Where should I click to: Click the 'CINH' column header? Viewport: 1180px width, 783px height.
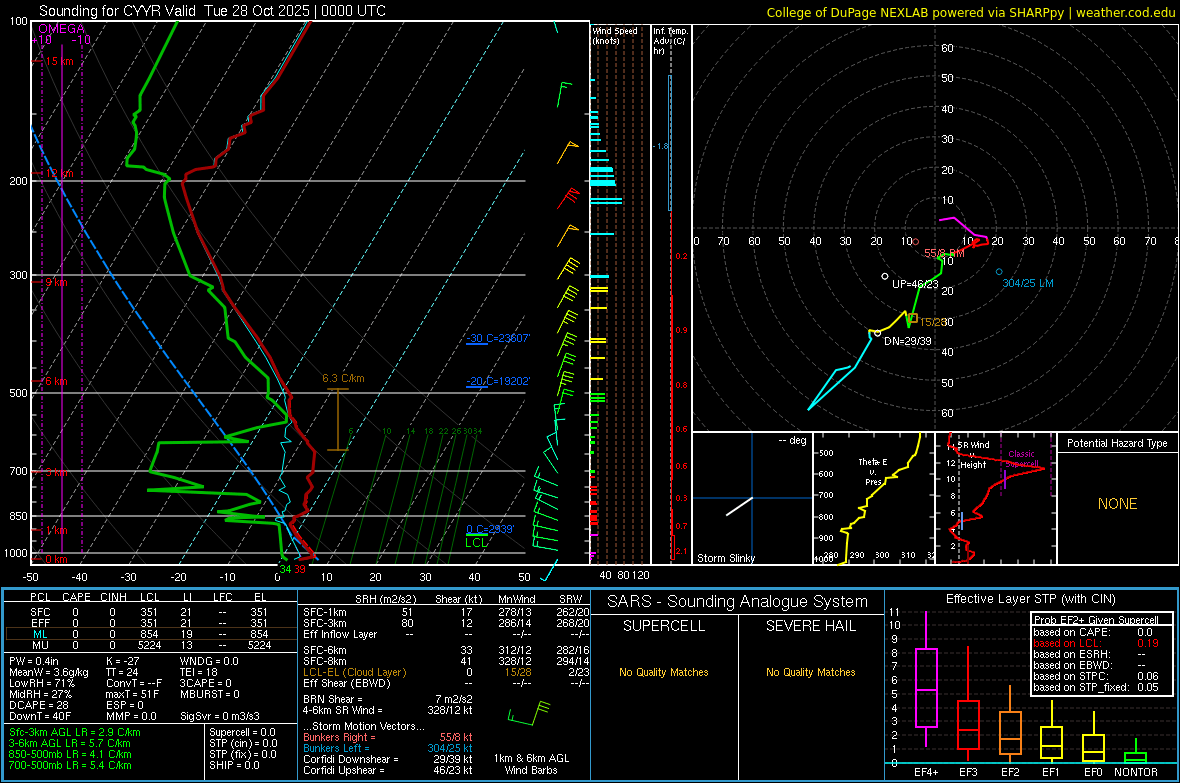tap(114, 597)
